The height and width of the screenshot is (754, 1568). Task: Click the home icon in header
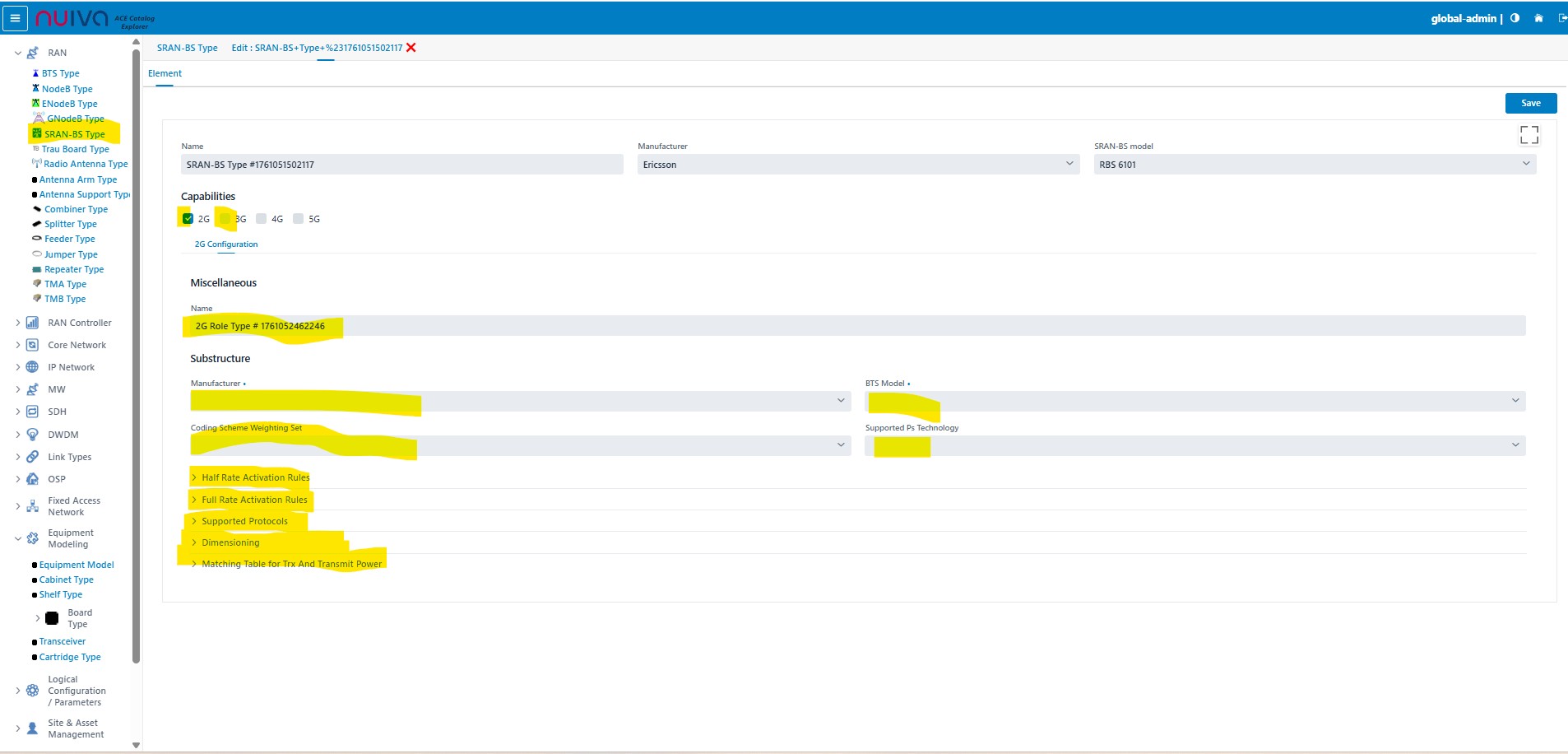click(x=1538, y=18)
